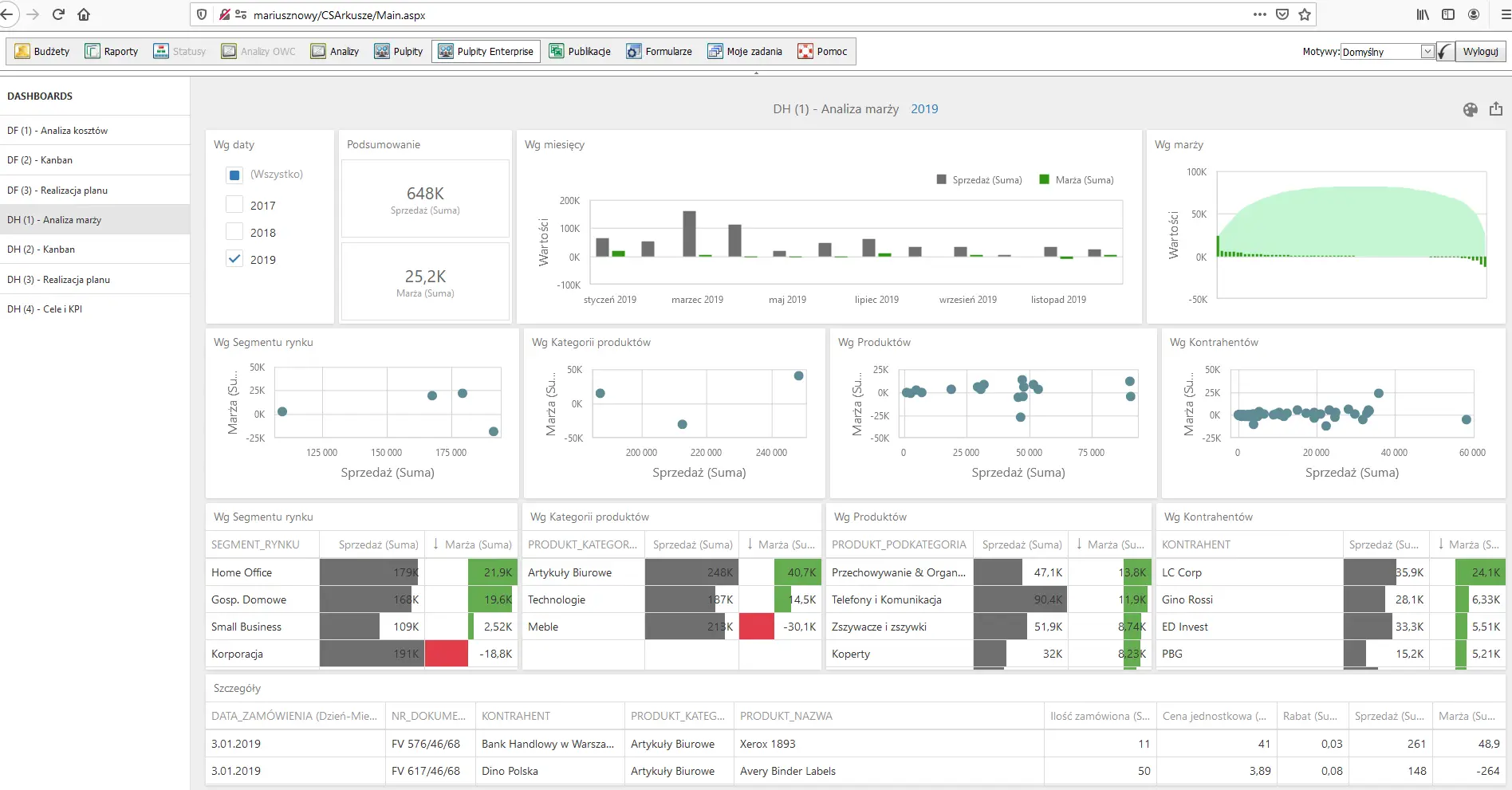1512x790 pixels.
Task: Toggle the (Wszystko) date checkbox
Action: [234, 175]
